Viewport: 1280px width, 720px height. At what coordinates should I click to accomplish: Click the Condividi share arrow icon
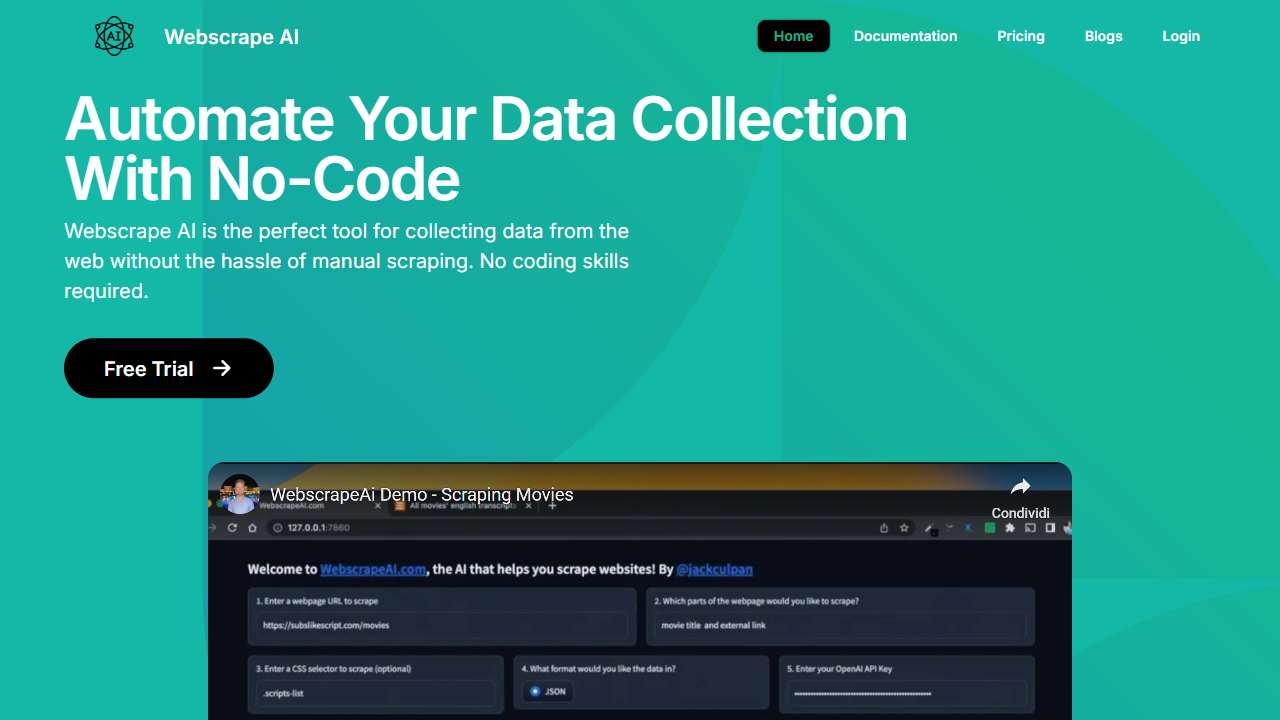pos(1020,487)
